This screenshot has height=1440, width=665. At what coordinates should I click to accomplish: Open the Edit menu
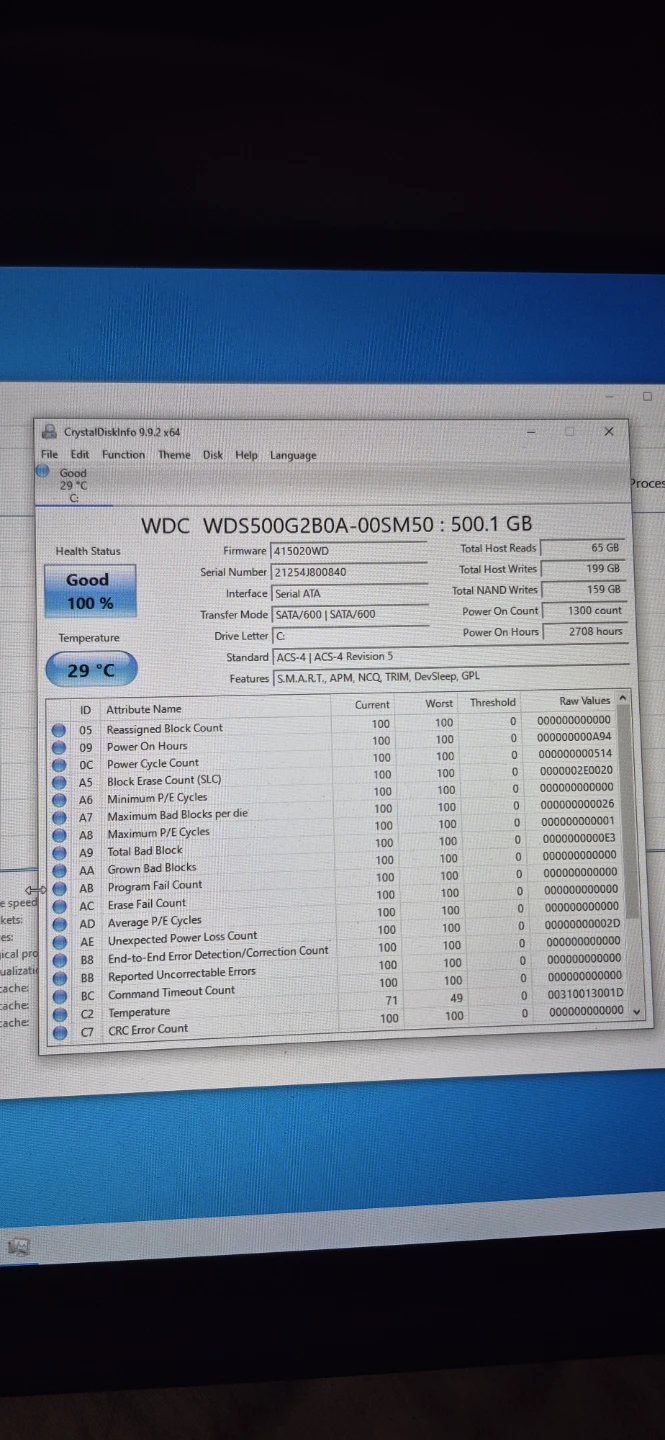coord(80,454)
